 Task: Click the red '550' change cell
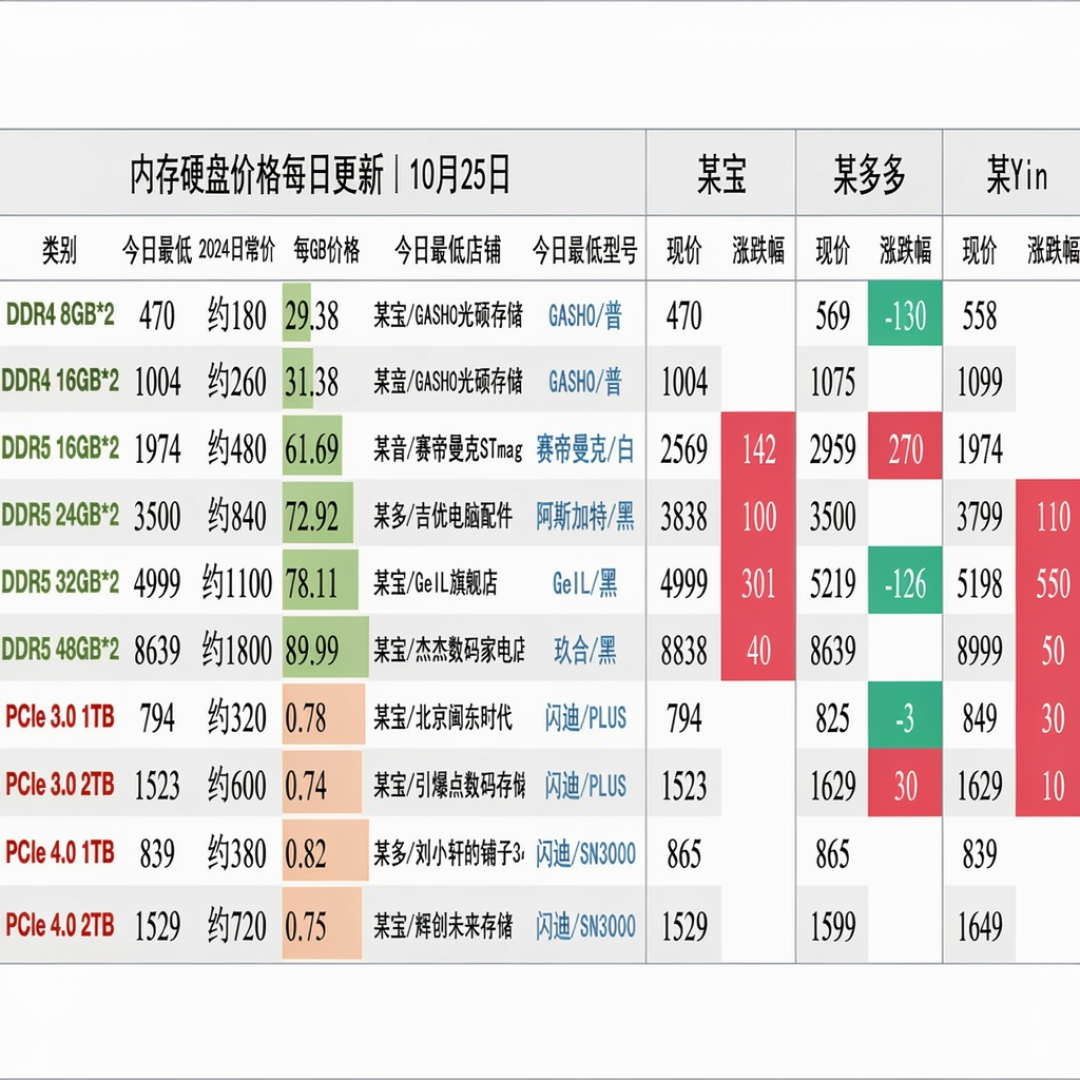[x=1048, y=583]
